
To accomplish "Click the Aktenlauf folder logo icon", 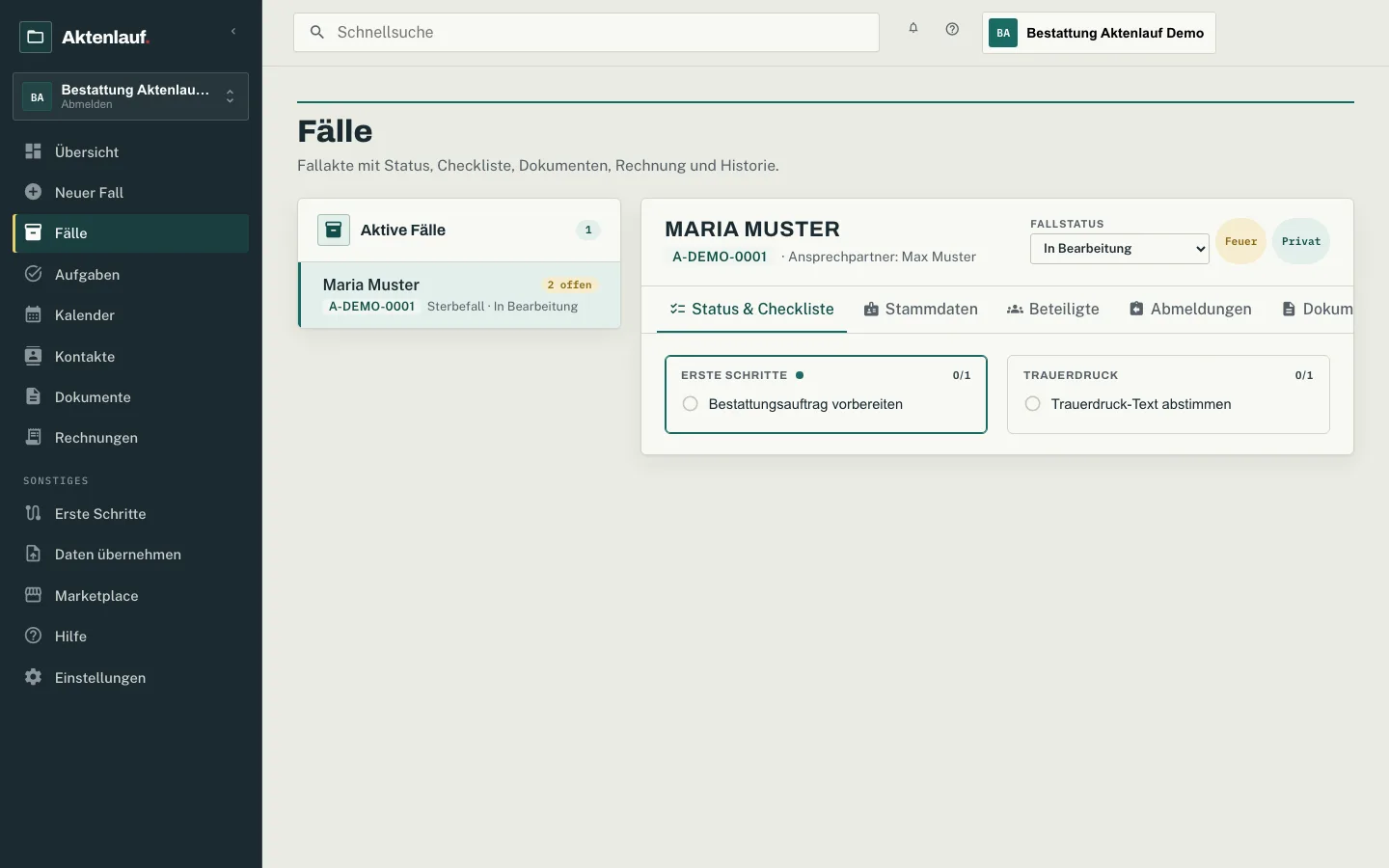I will [x=36, y=37].
